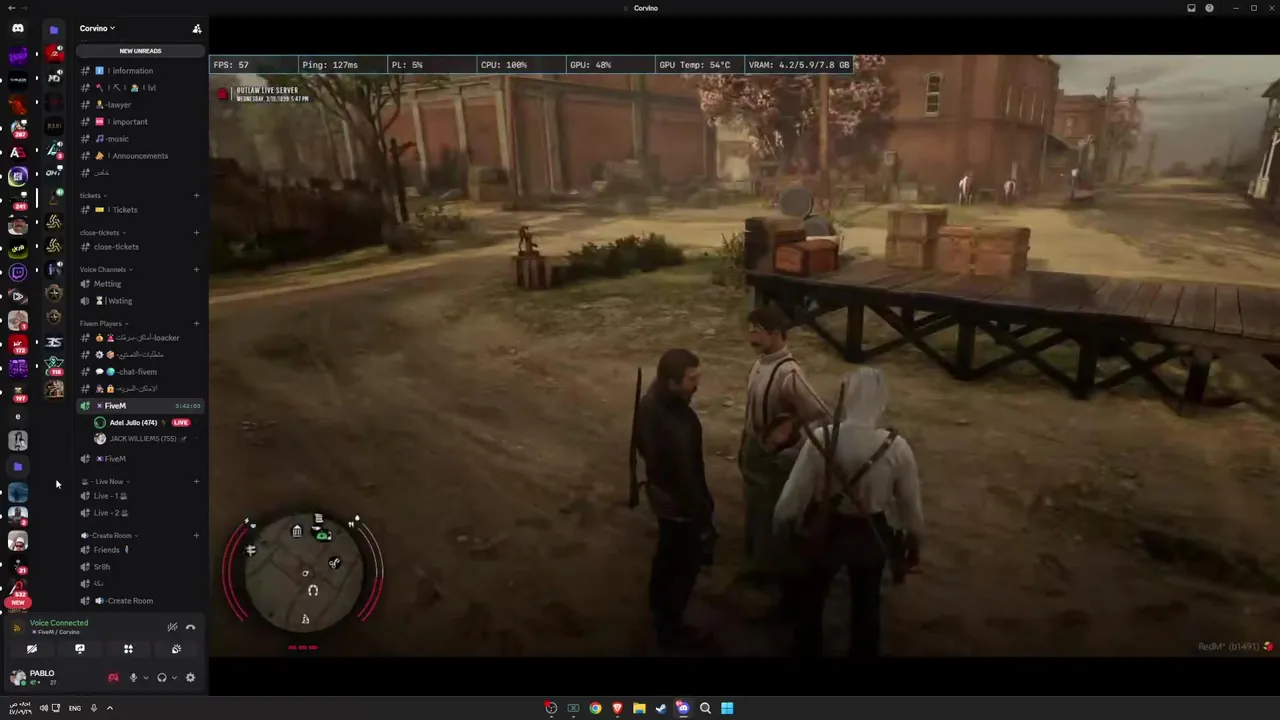This screenshot has height=720, width=1280.
Task: Collapse the close-tickets category
Action: [101, 233]
